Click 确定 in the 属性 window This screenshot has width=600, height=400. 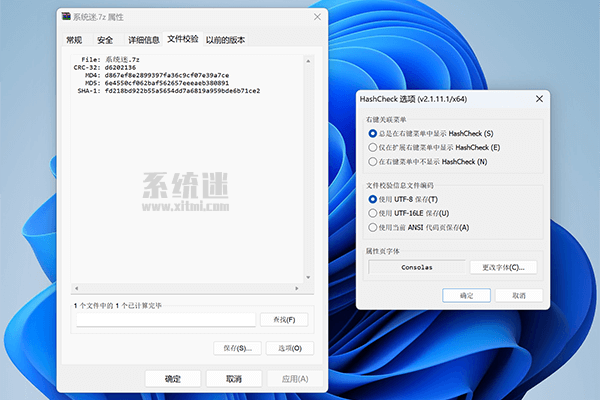[x=173, y=379]
